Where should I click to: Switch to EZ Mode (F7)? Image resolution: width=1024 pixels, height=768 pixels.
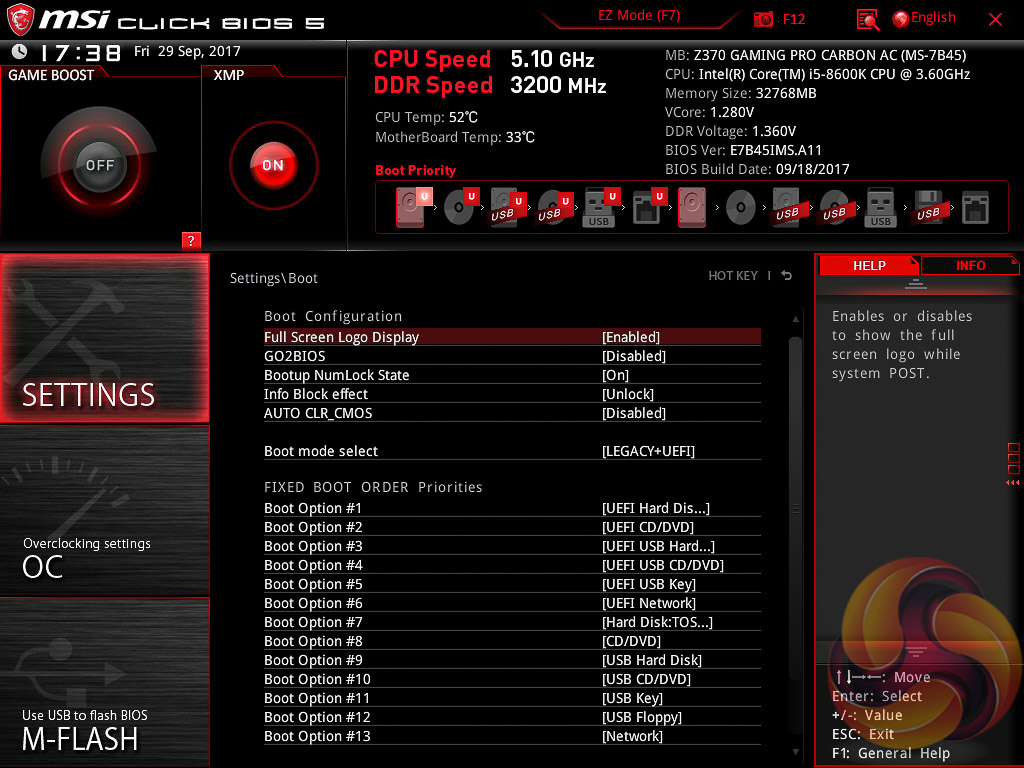point(639,16)
